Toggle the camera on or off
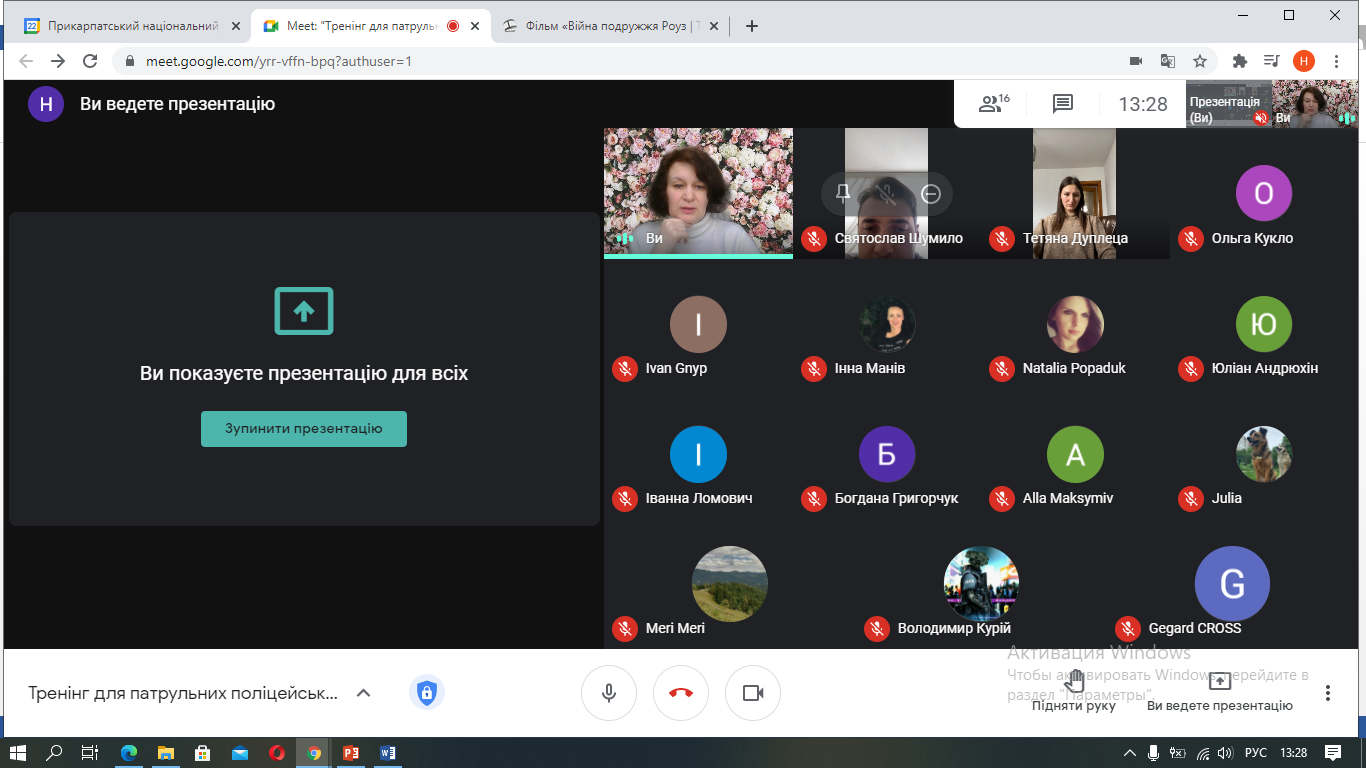This screenshot has height=768, width=1366. pos(753,693)
